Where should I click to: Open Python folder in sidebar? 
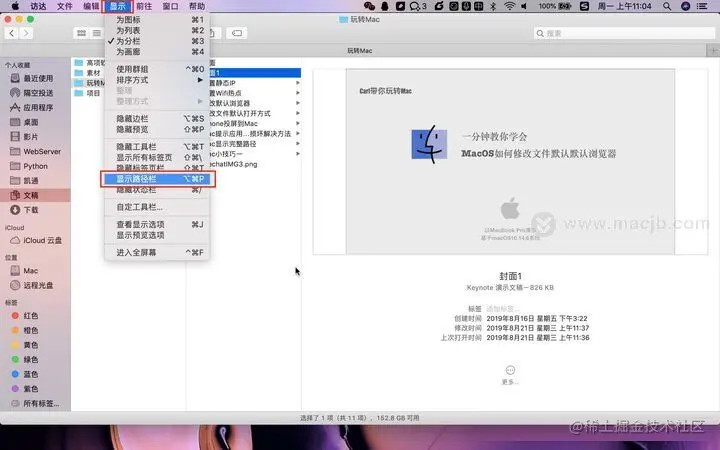(x=35, y=166)
